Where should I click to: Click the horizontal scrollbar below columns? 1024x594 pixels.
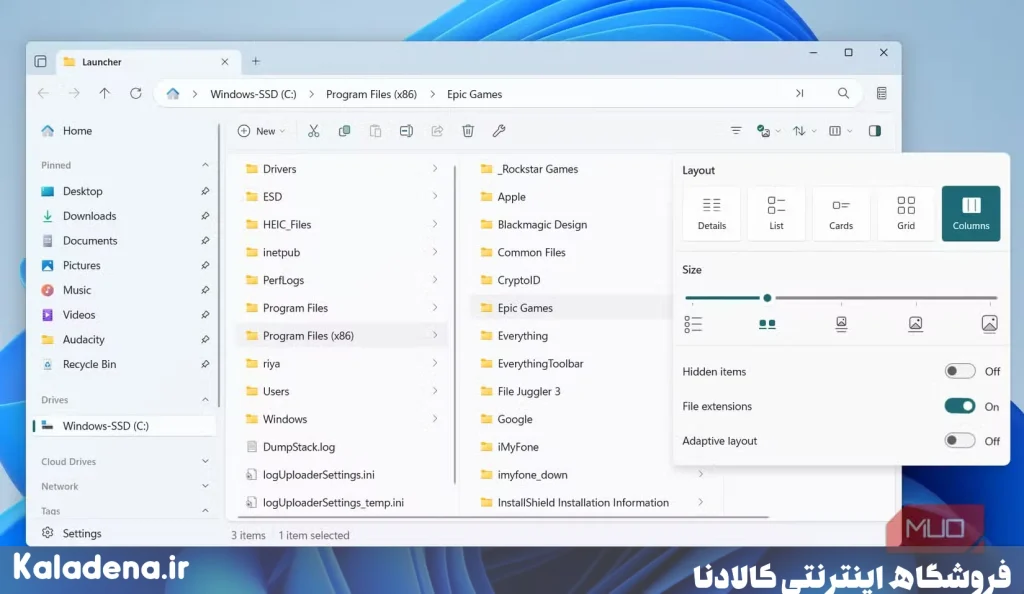click(x=503, y=517)
